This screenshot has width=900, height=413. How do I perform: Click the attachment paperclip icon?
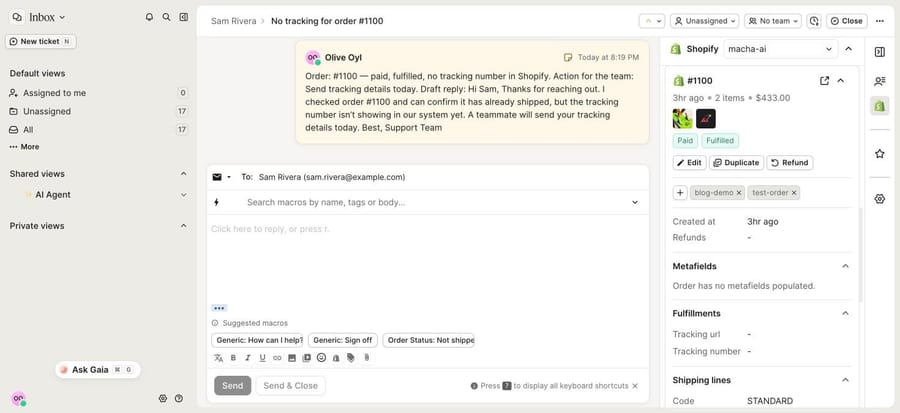[366, 357]
